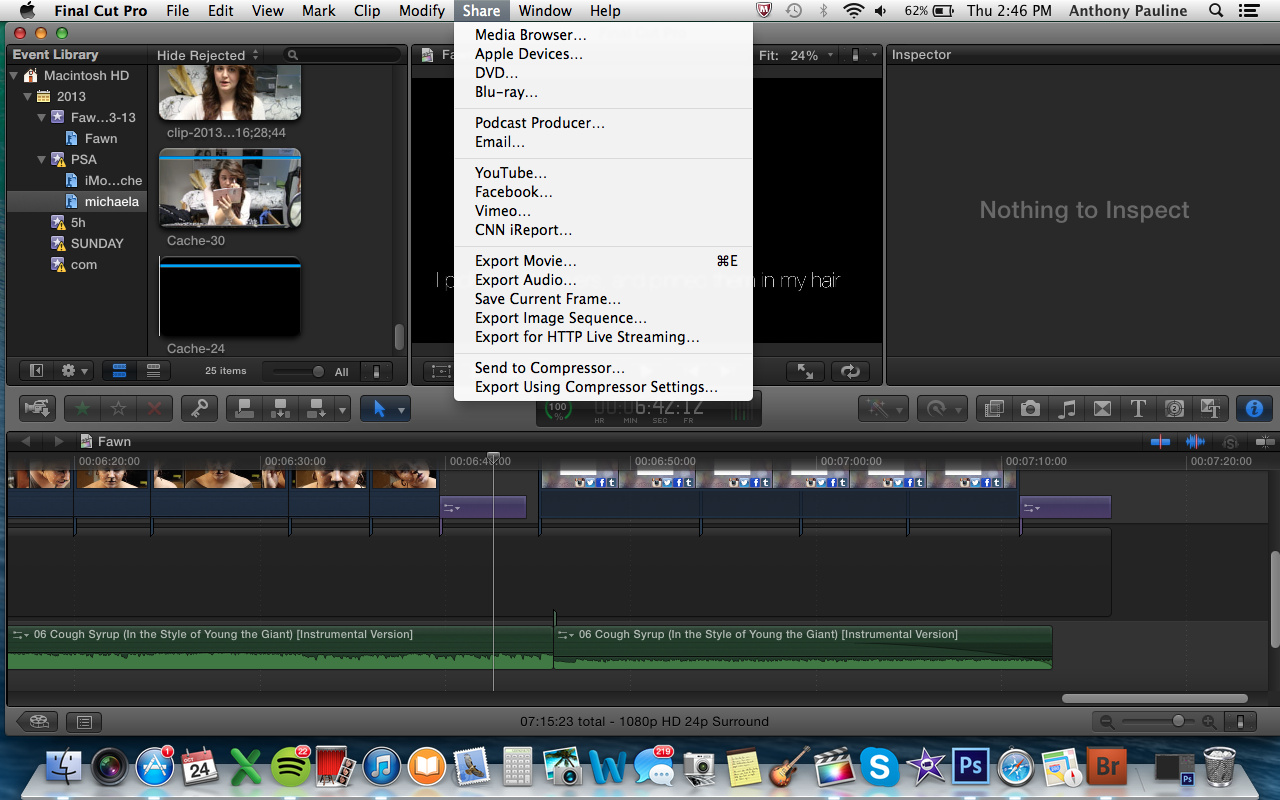Choose Export Audio… from the Share menu

(603, 280)
